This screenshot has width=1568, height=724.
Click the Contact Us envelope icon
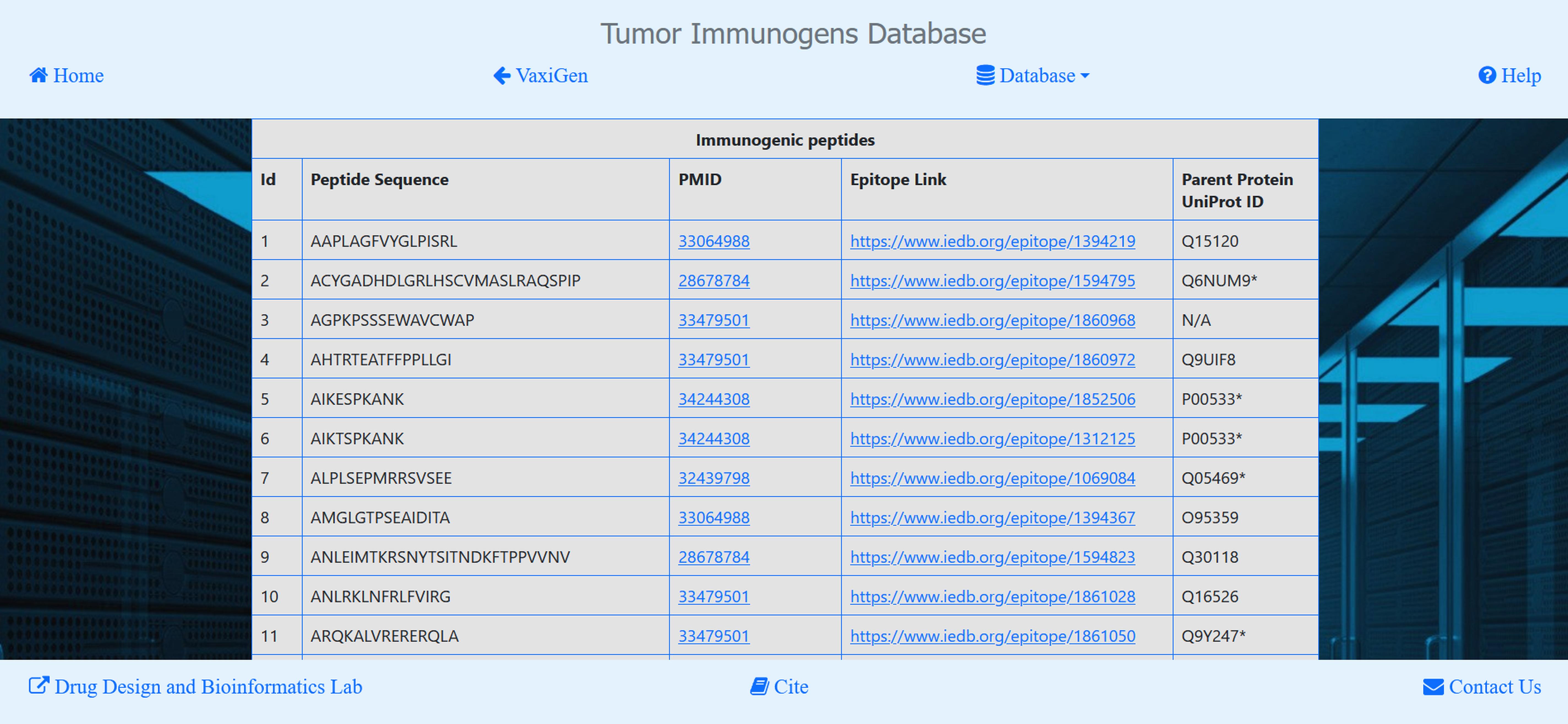pyautogui.click(x=1433, y=687)
